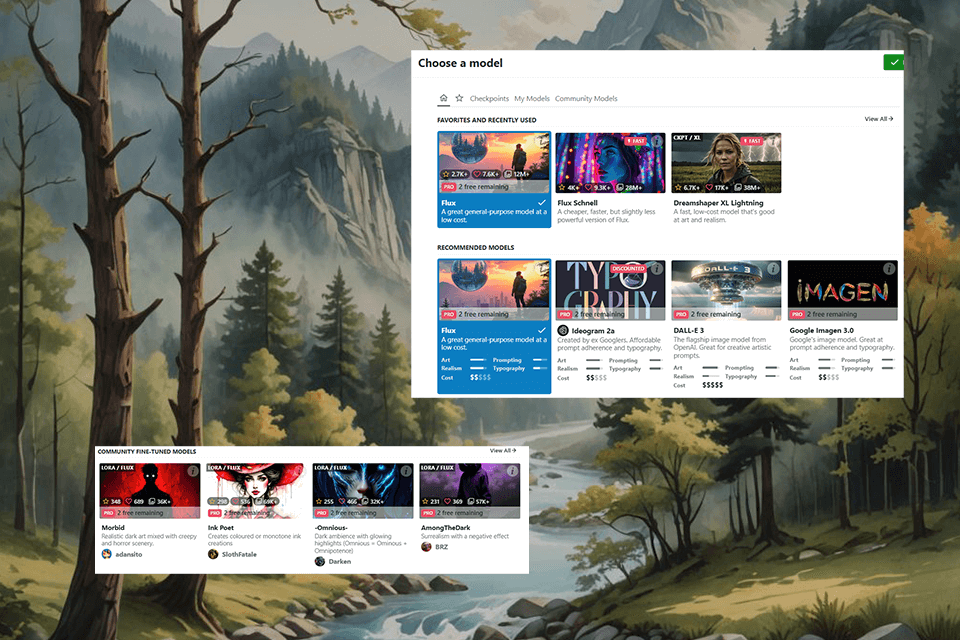Click the Dreamshaper XL Lightning title text
960x640 pixels.
718,203
